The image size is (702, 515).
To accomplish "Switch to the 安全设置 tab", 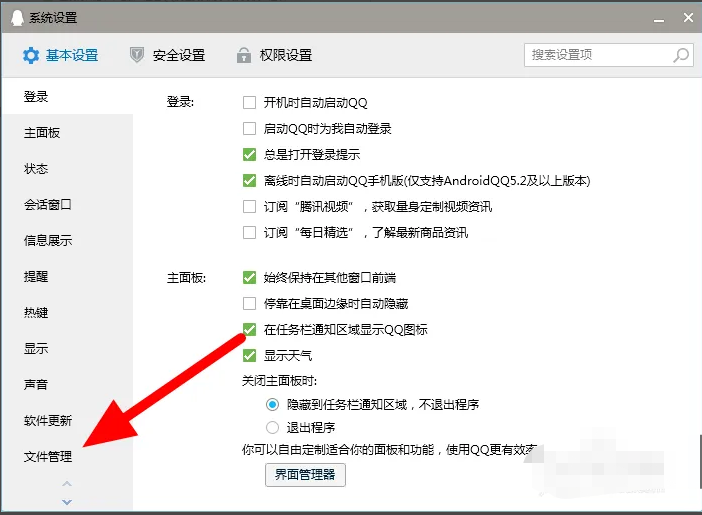I will pyautogui.click(x=179, y=56).
